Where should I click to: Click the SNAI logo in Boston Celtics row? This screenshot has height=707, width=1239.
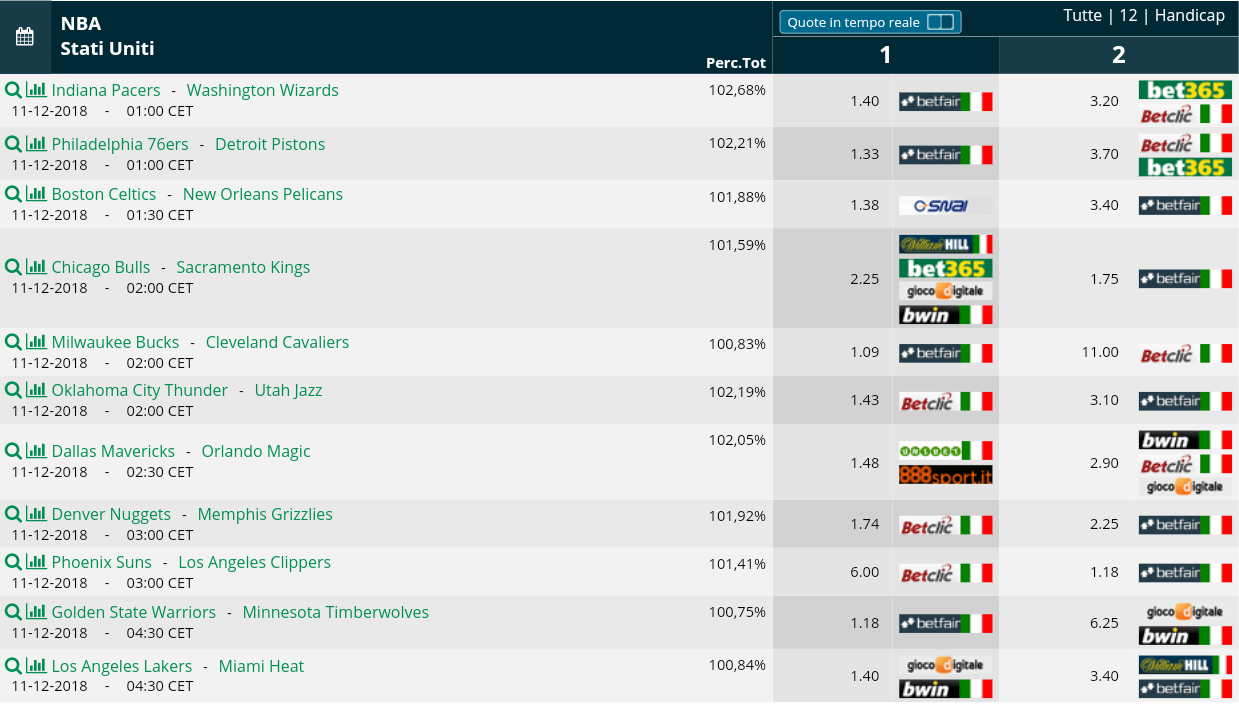click(x=945, y=205)
